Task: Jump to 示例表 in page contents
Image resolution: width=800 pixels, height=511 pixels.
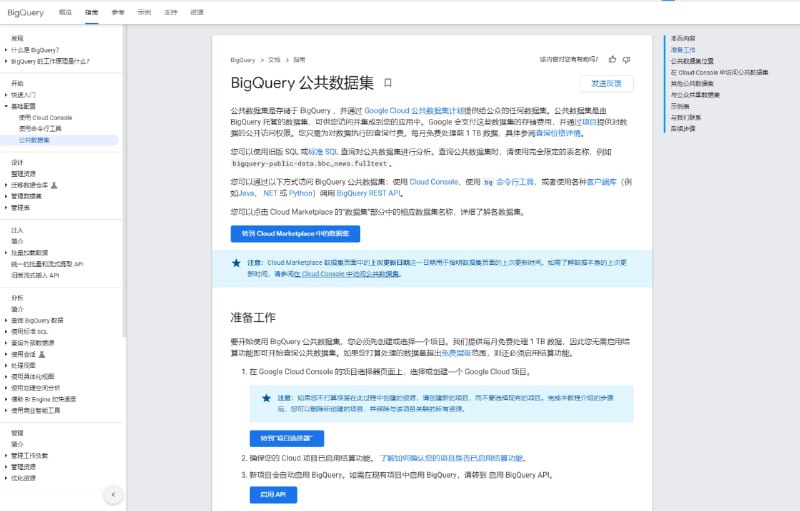Action: pyautogui.click(x=680, y=106)
